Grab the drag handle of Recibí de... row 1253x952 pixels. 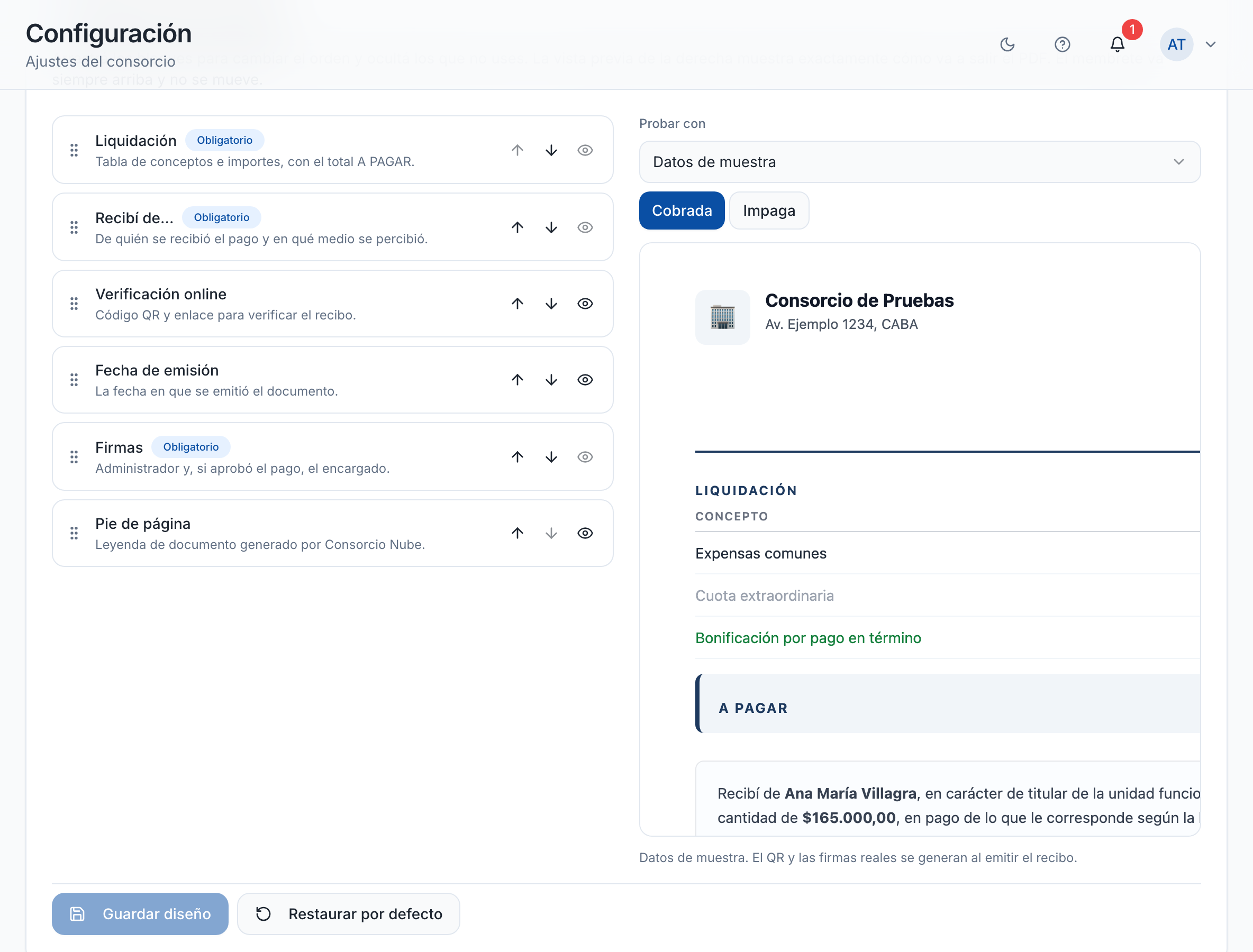click(x=74, y=227)
